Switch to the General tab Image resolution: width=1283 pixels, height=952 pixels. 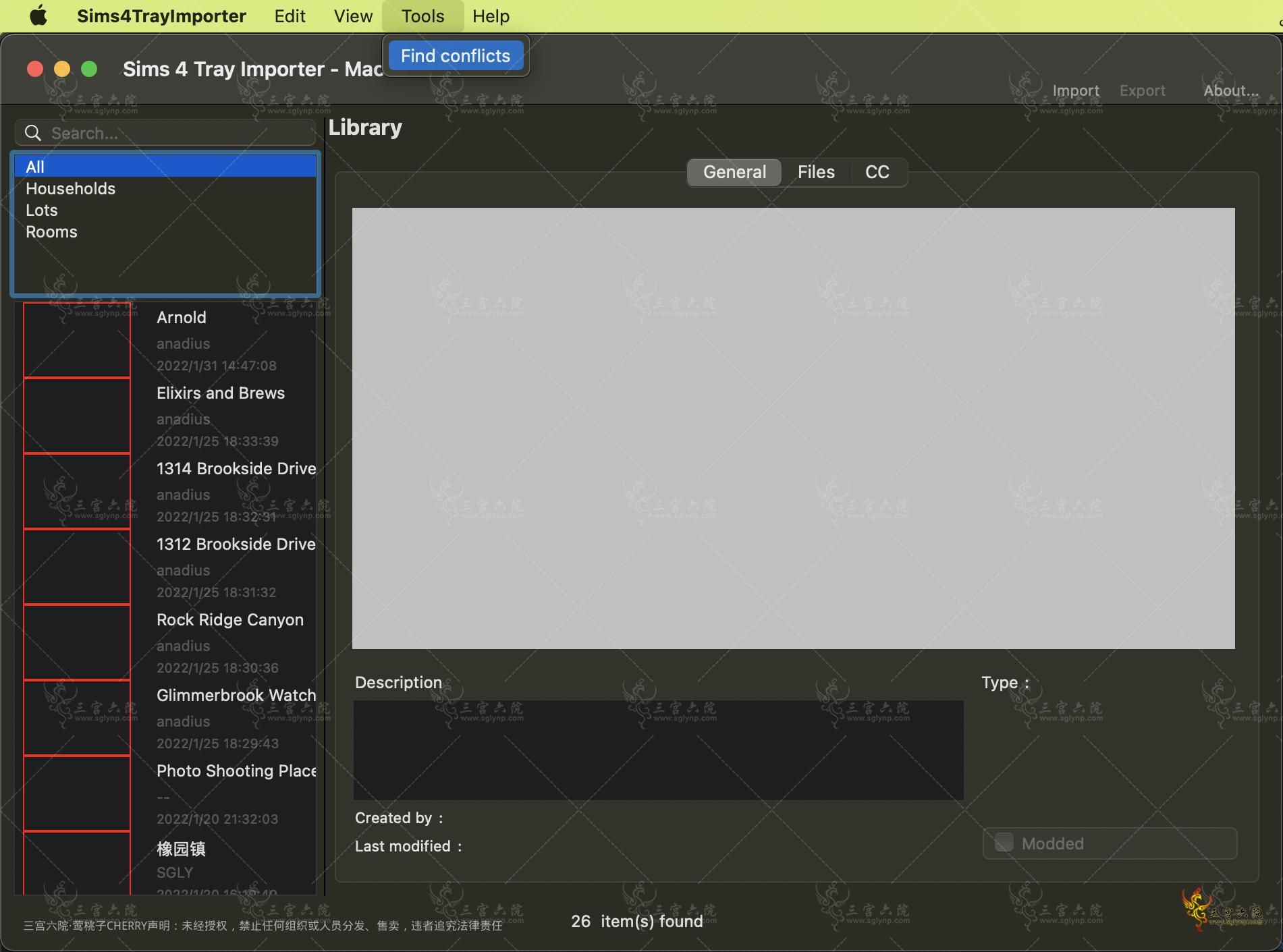pos(734,172)
